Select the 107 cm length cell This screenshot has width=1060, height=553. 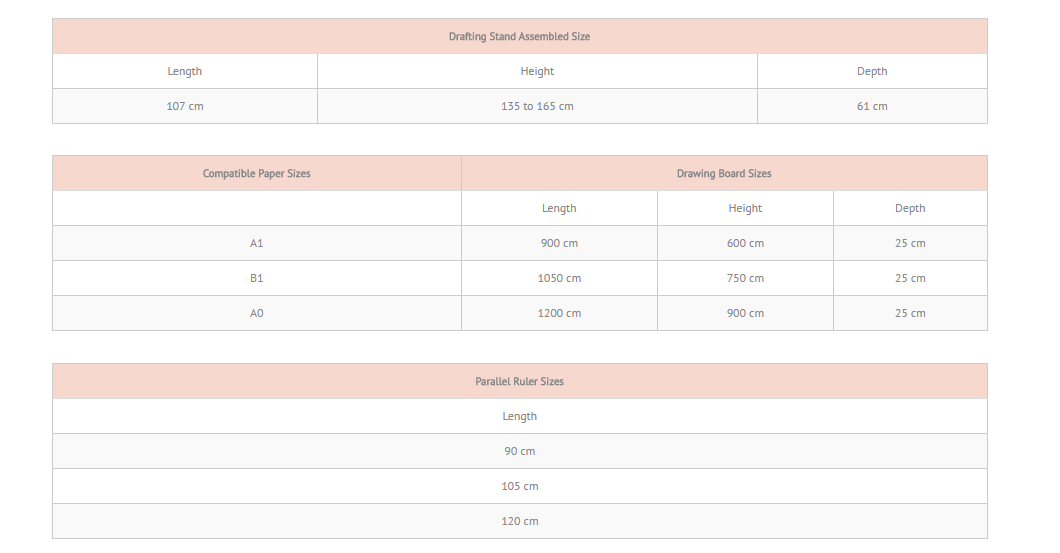(185, 106)
